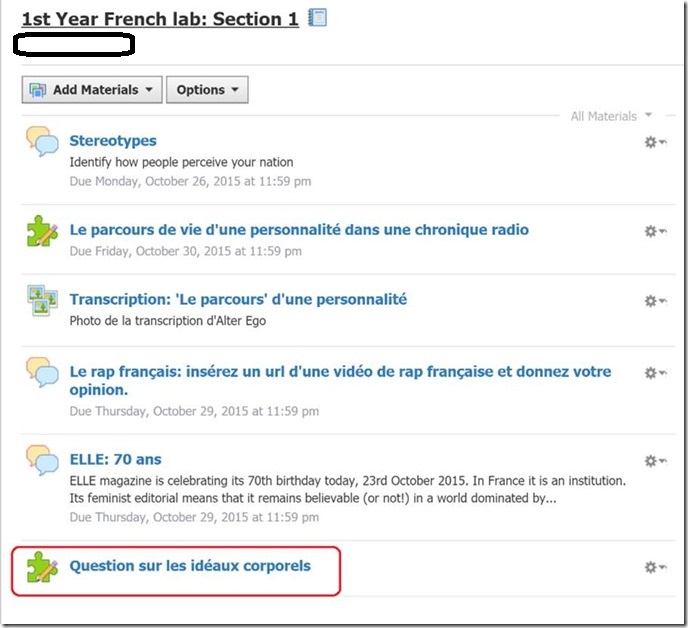Click the Stereotypes discussion bubble icon
The height and width of the screenshot is (628, 688).
[42, 142]
